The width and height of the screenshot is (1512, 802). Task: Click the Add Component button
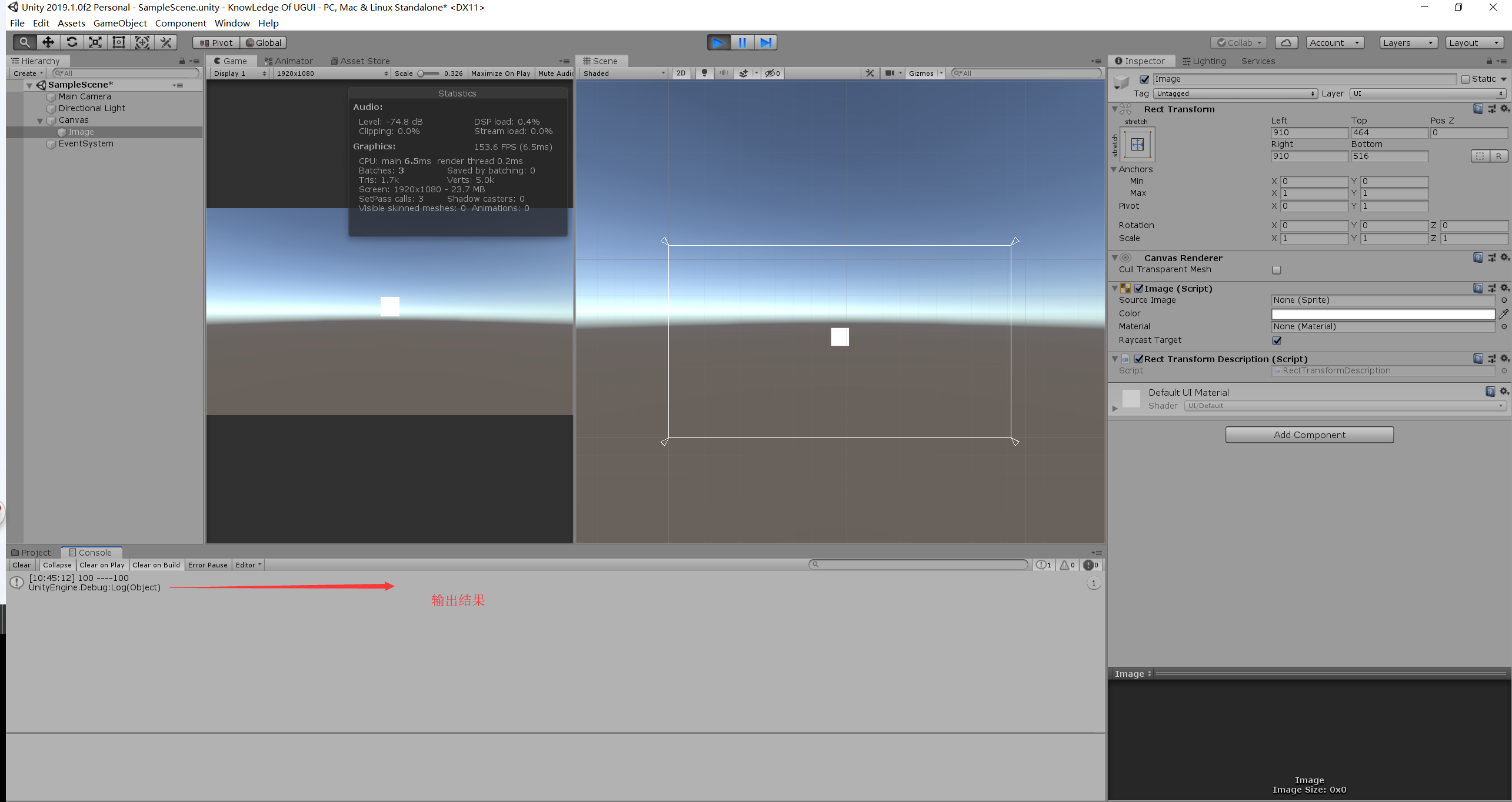tap(1309, 435)
